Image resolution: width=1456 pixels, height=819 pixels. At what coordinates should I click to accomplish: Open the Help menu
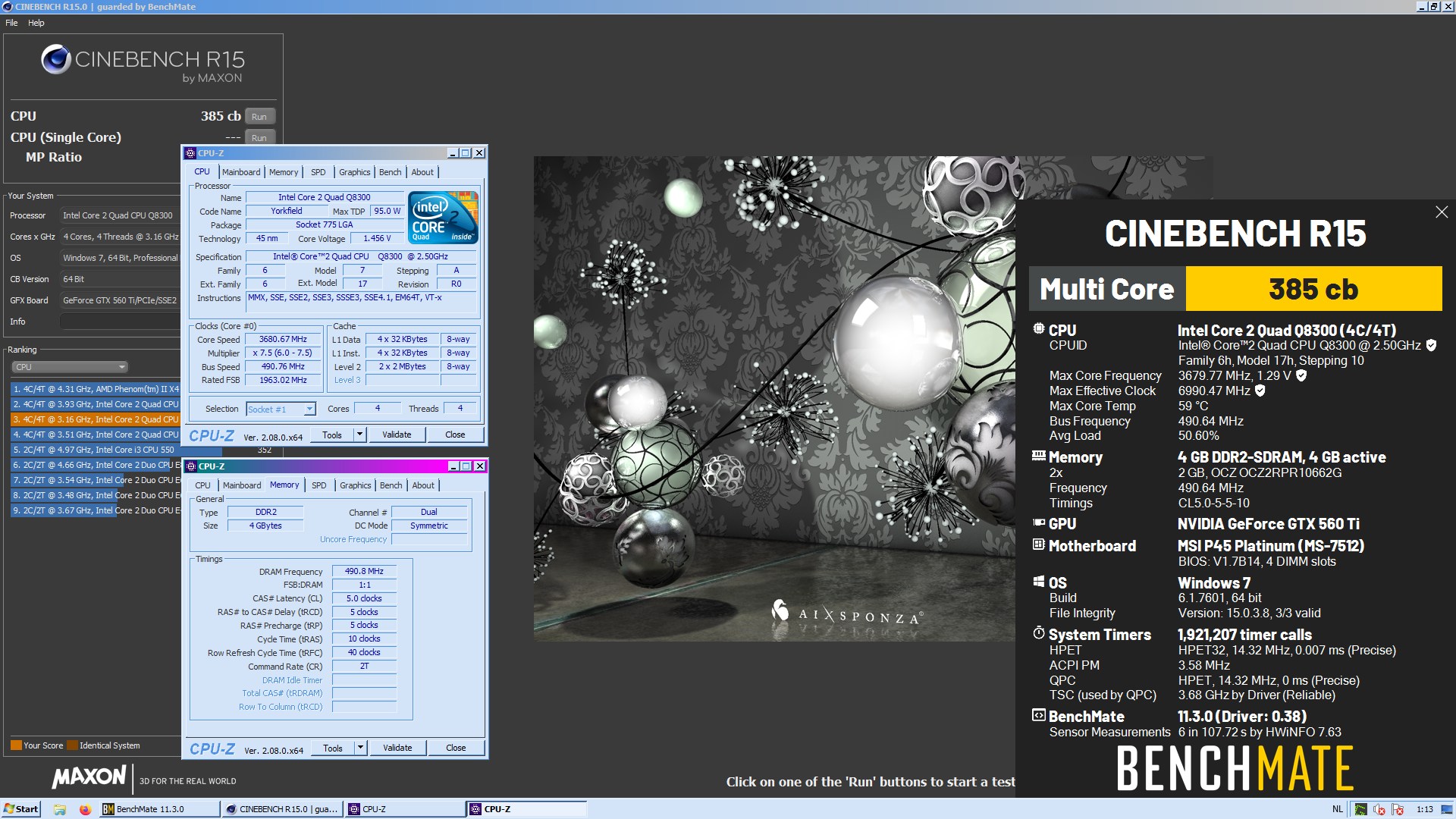tap(36, 23)
